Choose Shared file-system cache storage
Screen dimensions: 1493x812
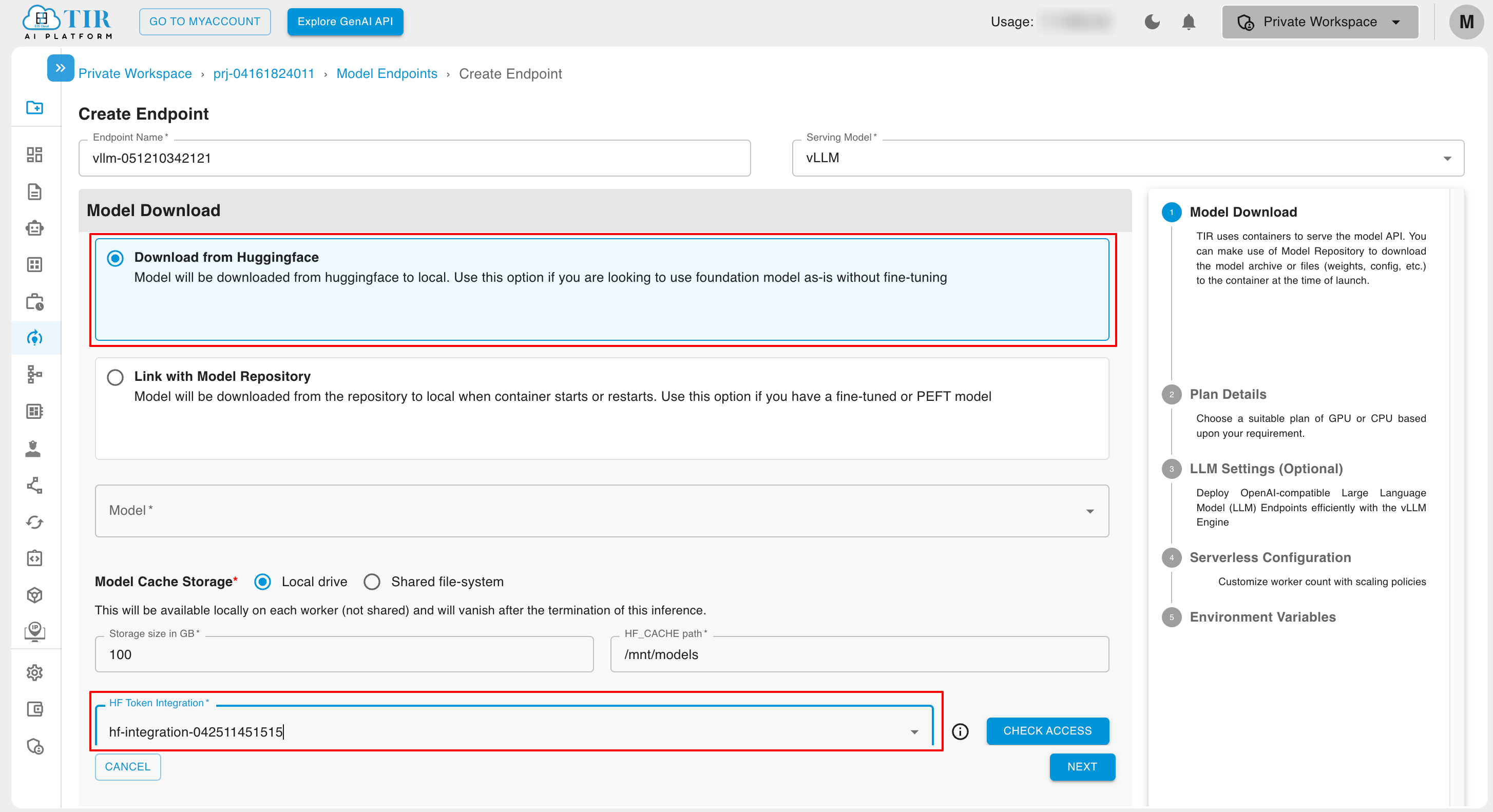click(372, 582)
